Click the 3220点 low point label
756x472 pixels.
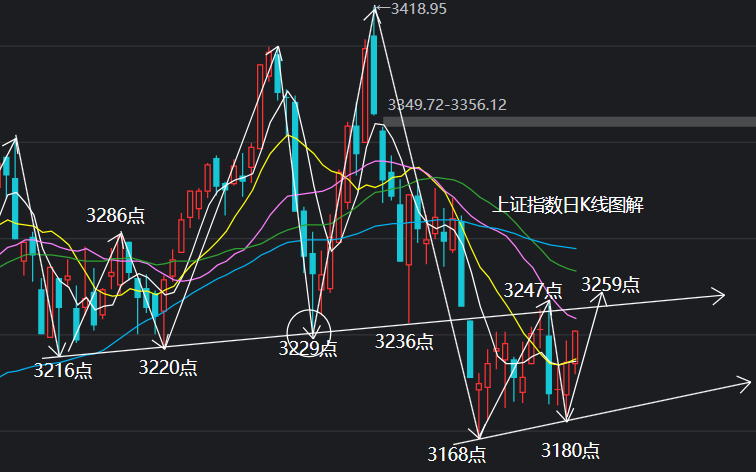tap(168, 367)
